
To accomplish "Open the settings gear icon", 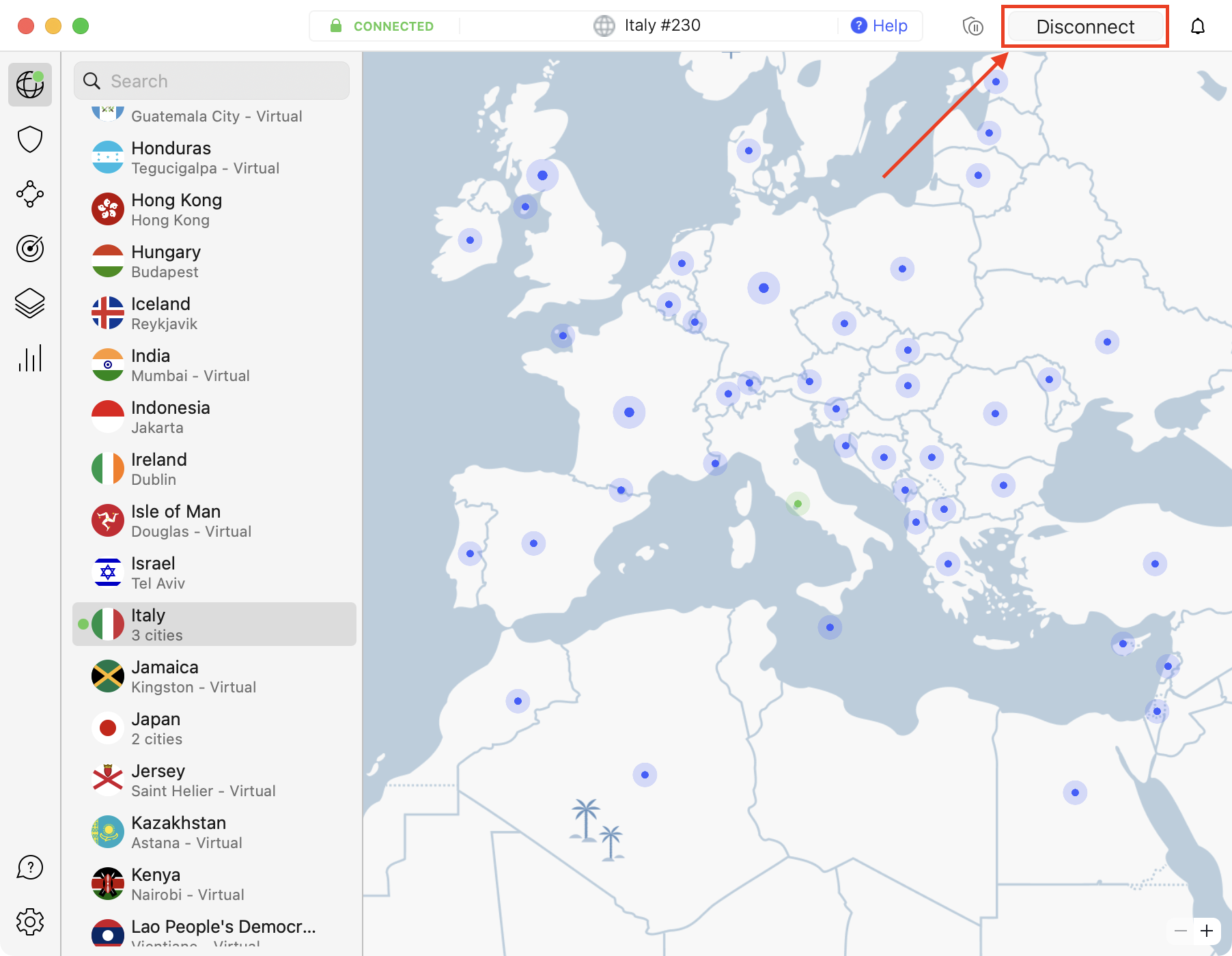I will pos(30,922).
